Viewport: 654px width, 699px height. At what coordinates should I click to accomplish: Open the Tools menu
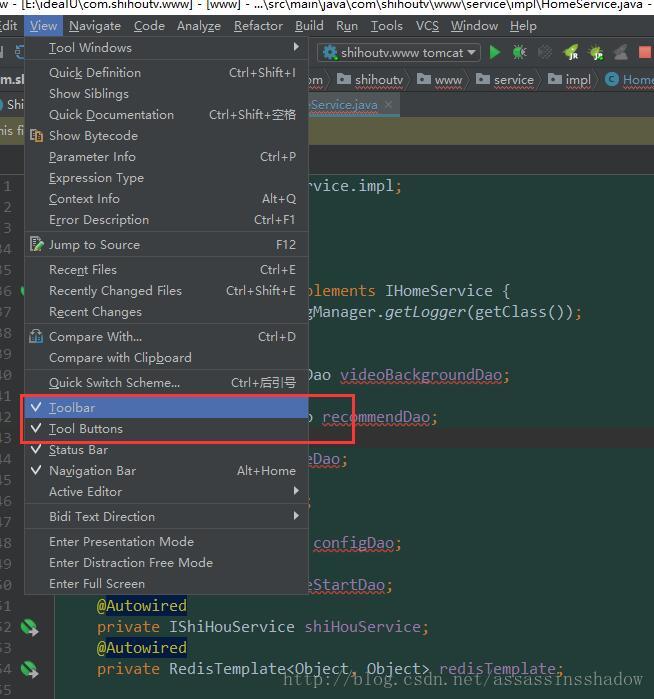[387, 26]
